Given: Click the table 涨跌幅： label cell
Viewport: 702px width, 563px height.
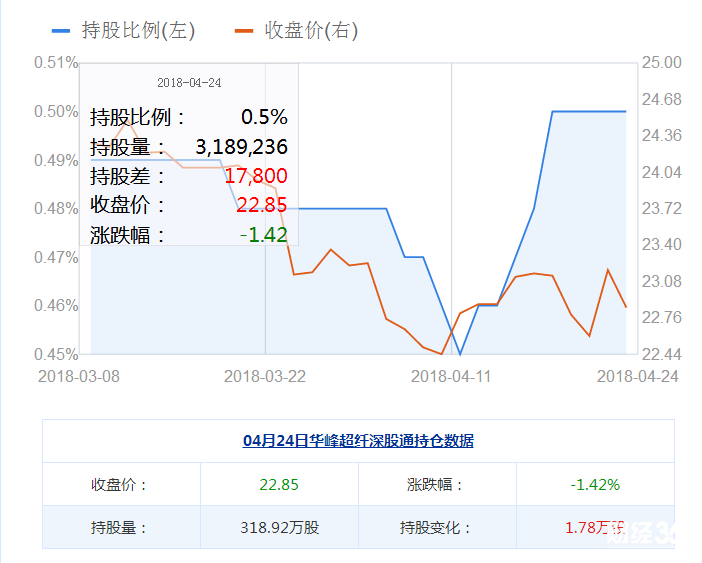Looking at the screenshot, I should coord(435,485).
